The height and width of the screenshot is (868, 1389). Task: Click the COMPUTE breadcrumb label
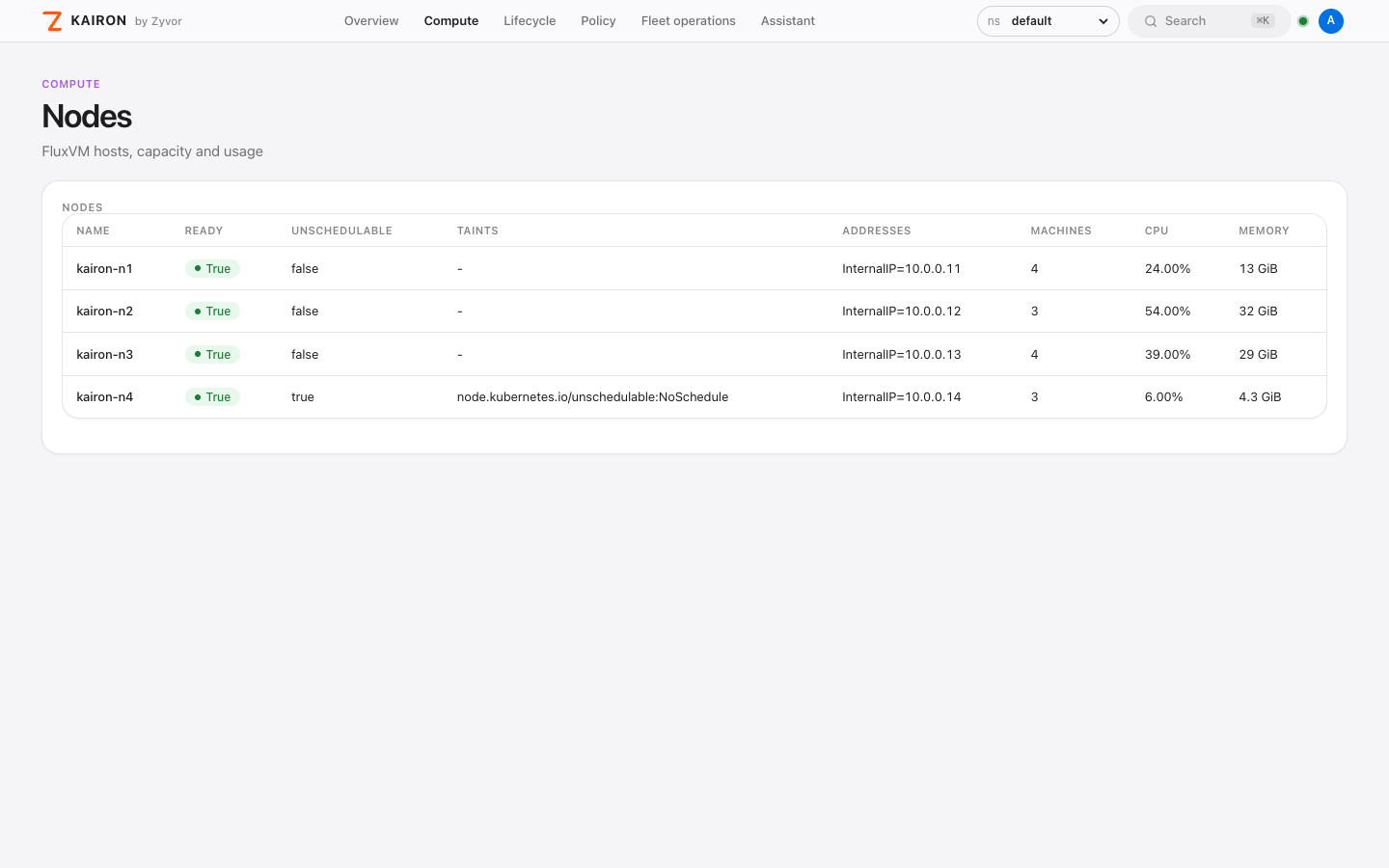[70, 84]
